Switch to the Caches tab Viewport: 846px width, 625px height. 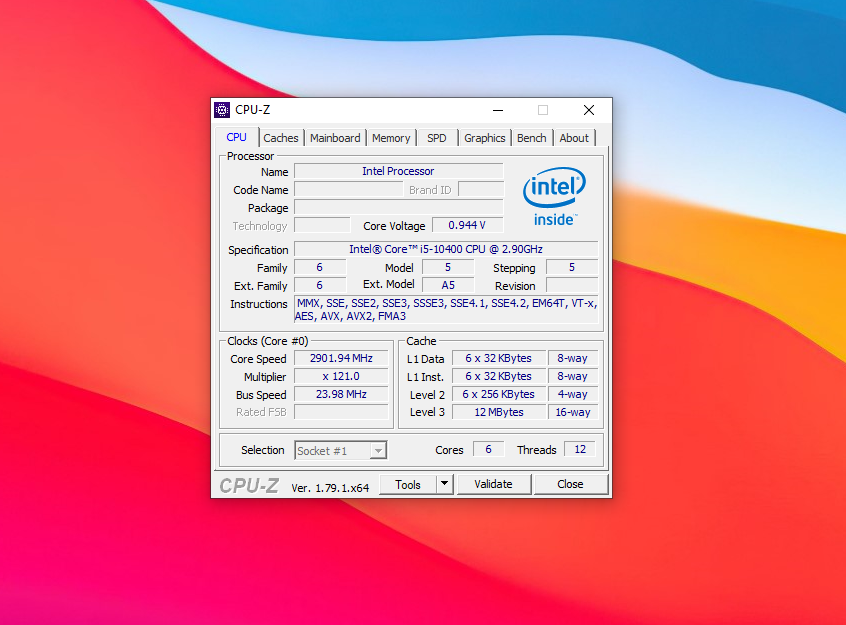click(281, 138)
